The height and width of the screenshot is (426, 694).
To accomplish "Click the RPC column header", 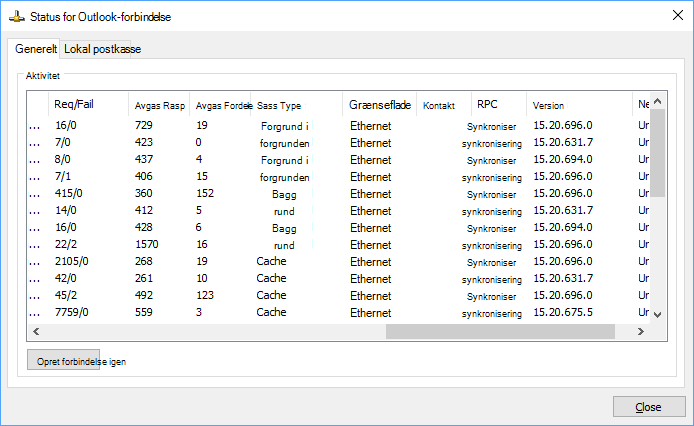I will [499, 105].
